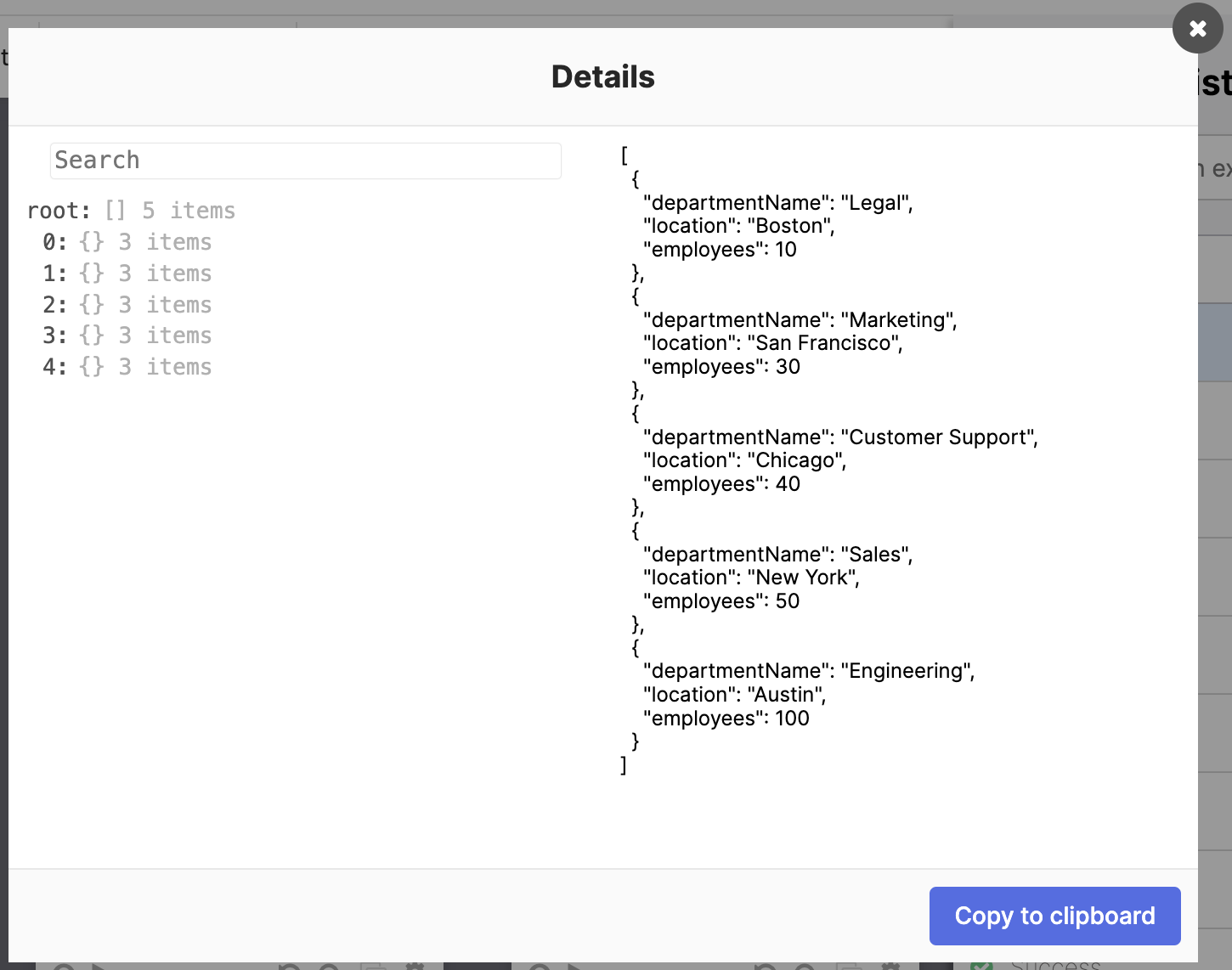
Task: Click the Engineering departmentName line
Action: 808,671
